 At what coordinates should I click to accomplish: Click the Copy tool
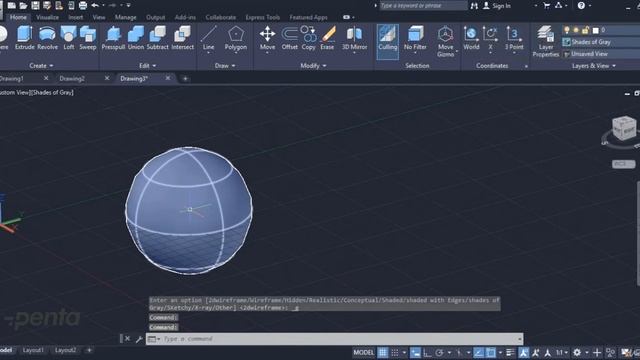(x=309, y=38)
